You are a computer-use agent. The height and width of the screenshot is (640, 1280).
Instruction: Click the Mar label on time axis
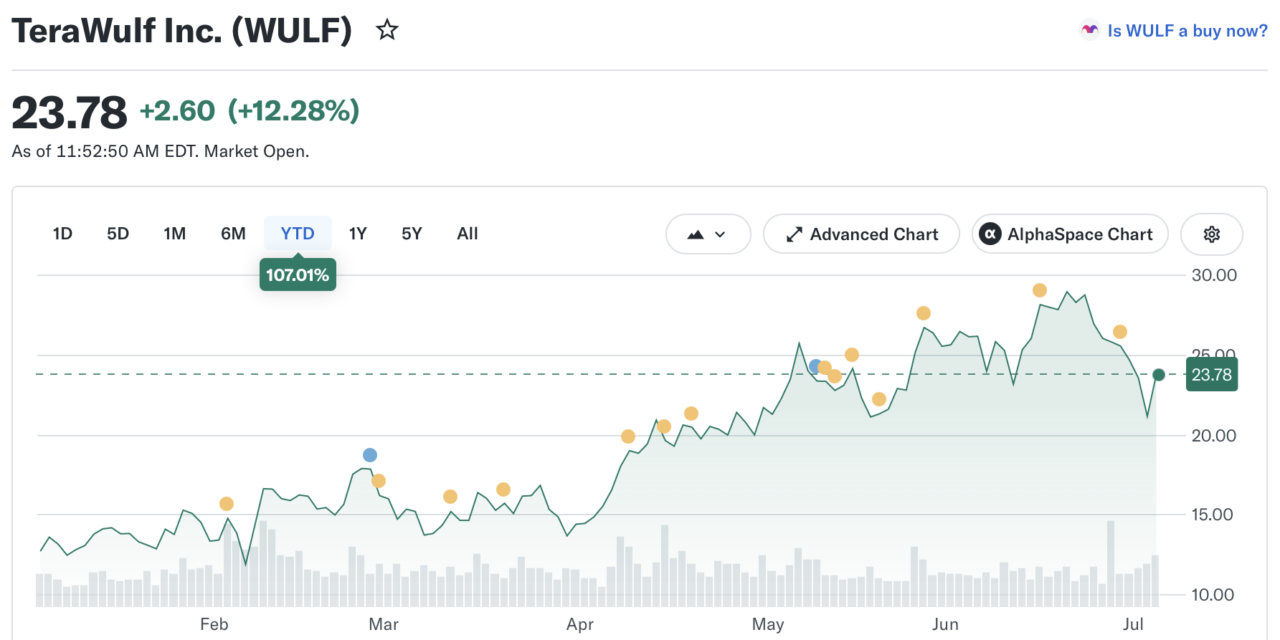(384, 625)
